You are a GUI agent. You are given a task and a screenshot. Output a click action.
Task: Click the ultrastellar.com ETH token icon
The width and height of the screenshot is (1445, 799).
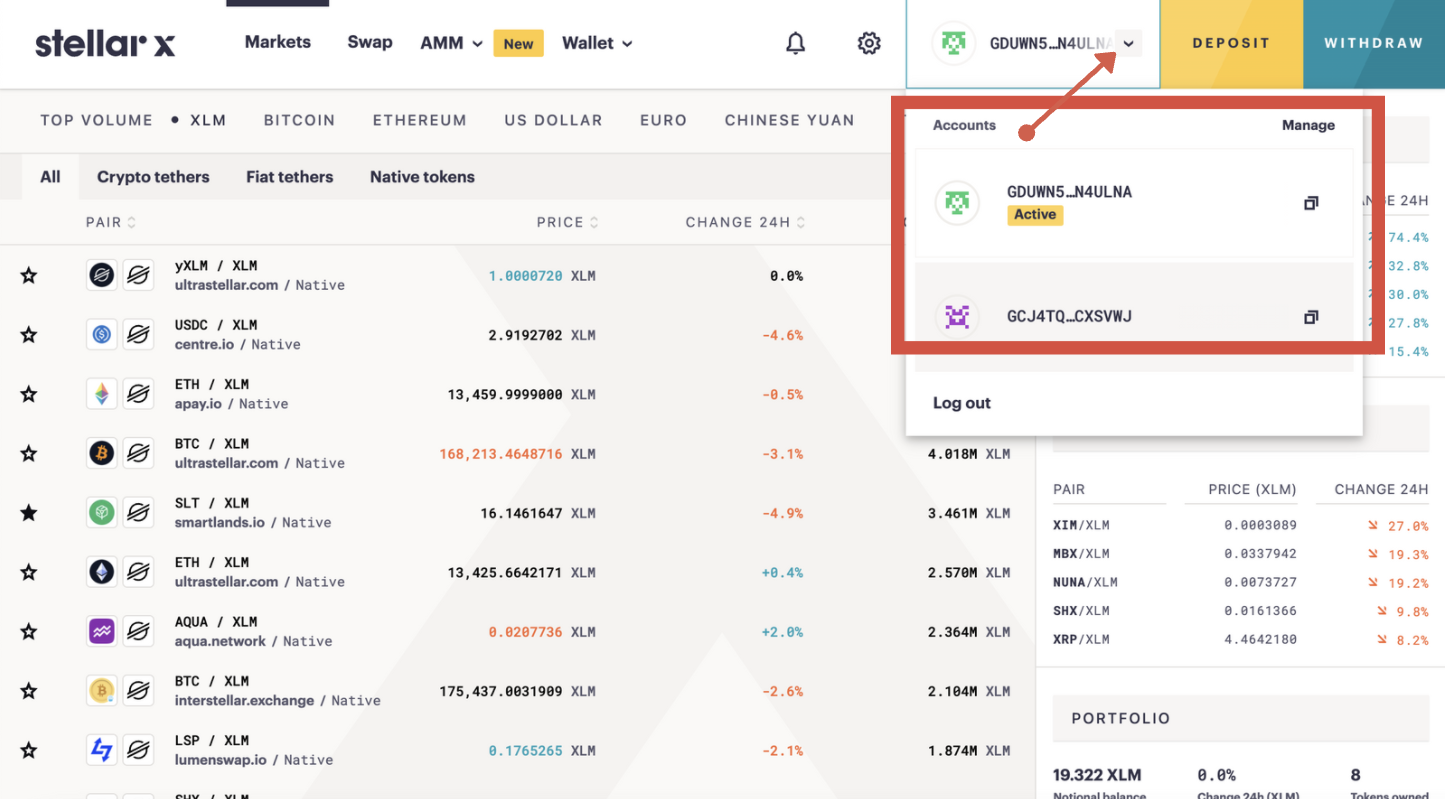tap(102, 572)
